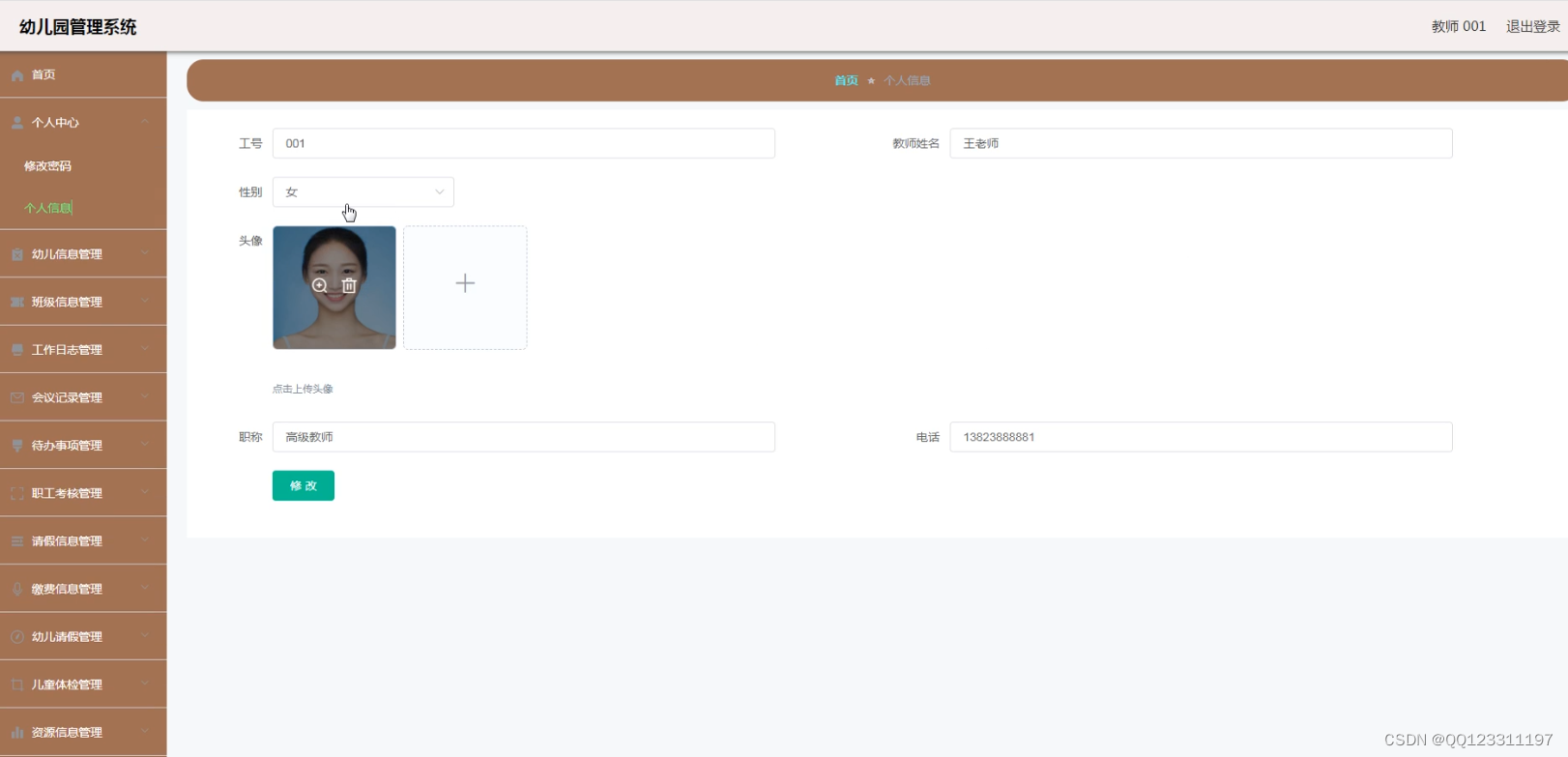Click the plus icon to upload avatar
This screenshot has width=1568, height=757.
tap(465, 283)
